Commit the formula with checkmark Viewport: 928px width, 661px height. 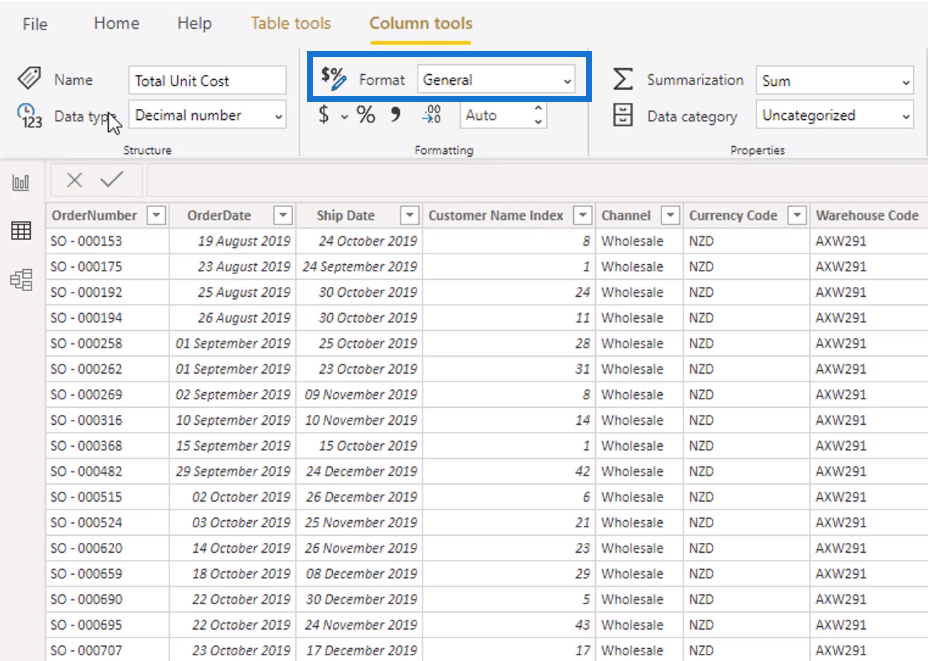[112, 179]
